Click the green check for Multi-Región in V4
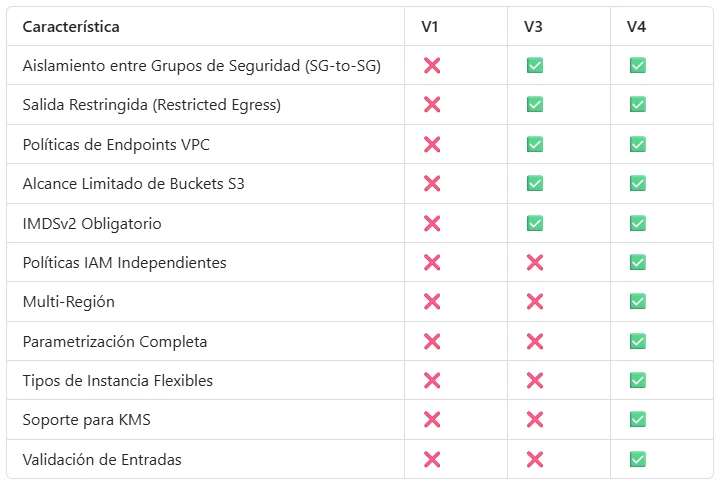The height and width of the screenshot is (487, 721). click(638, 302)
